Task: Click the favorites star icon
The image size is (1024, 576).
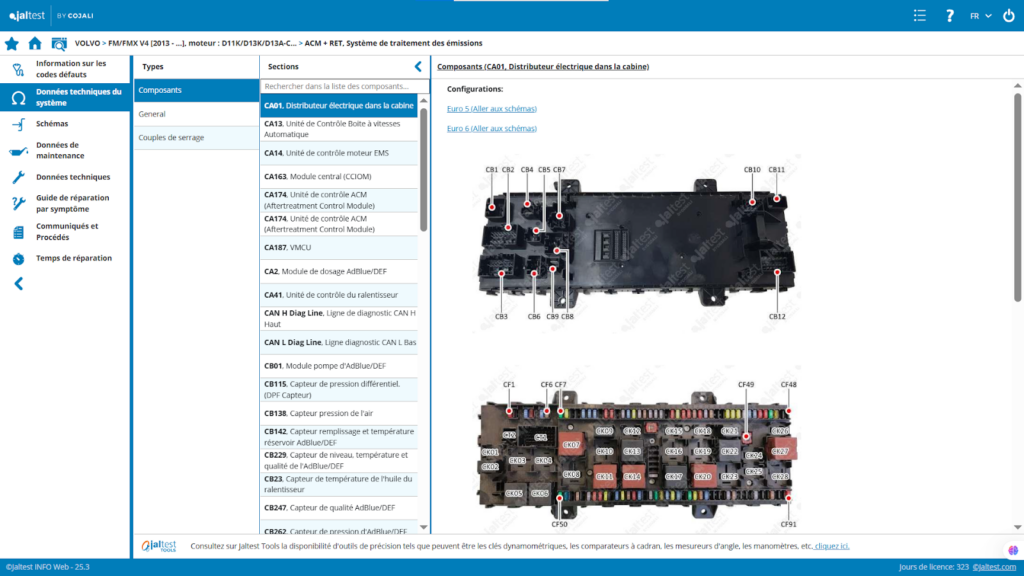Action: pyautogui.click(x=12, y=43)
